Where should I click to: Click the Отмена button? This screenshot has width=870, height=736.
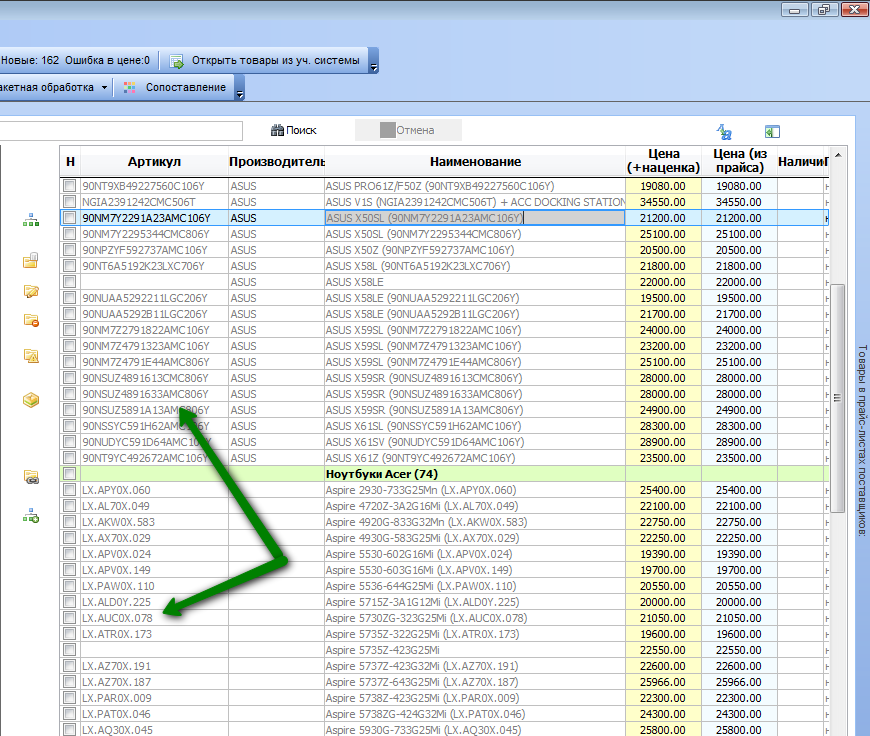click(408, 130)
